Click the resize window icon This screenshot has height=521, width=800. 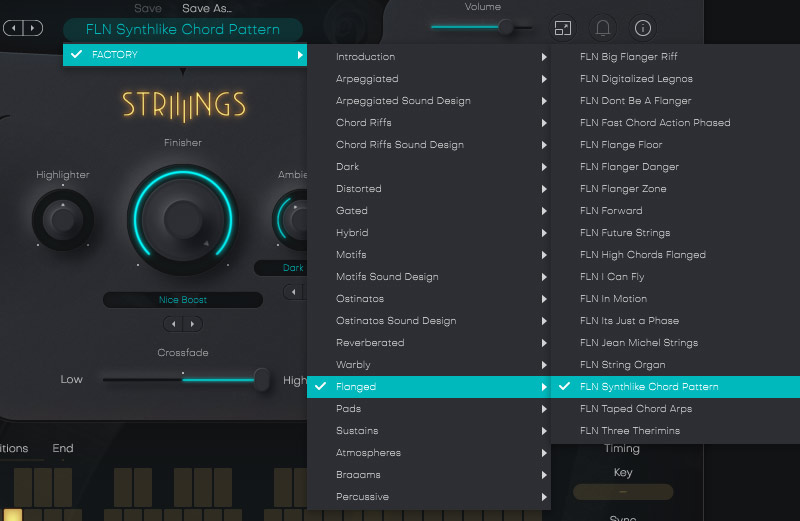[563, 28]
